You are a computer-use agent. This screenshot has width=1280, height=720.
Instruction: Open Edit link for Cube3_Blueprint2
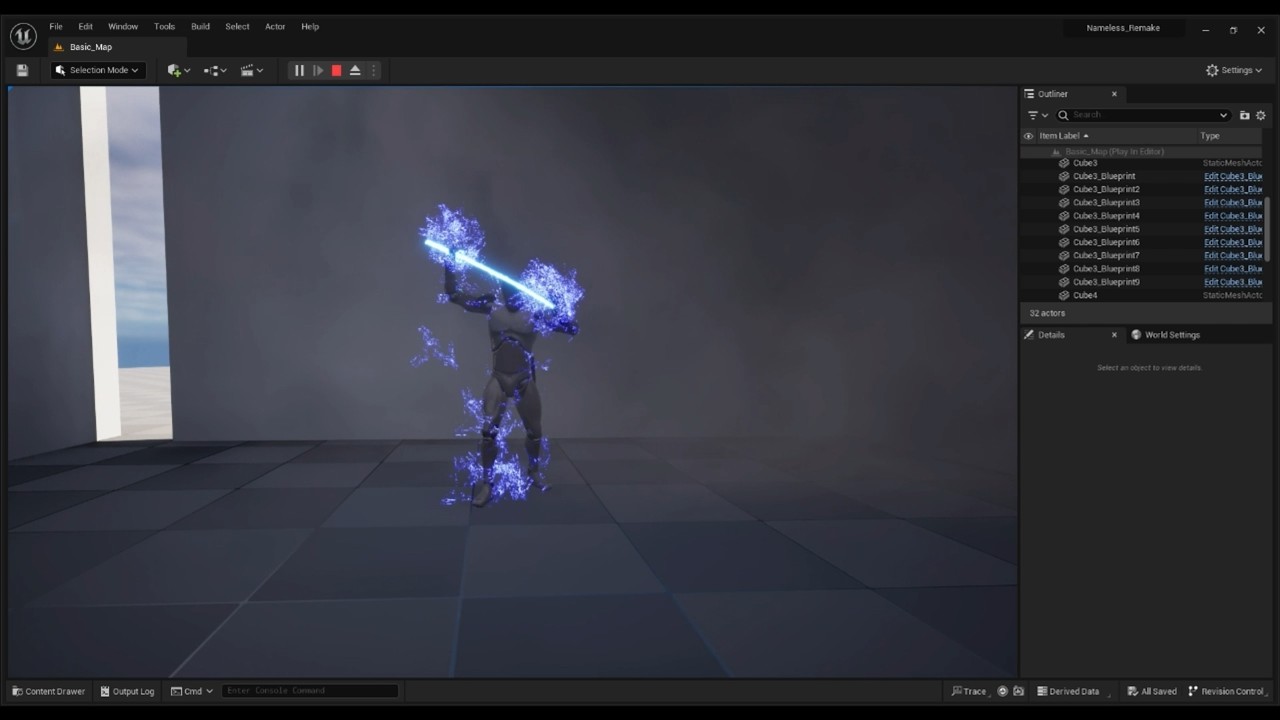click(x=1233, y=189)
